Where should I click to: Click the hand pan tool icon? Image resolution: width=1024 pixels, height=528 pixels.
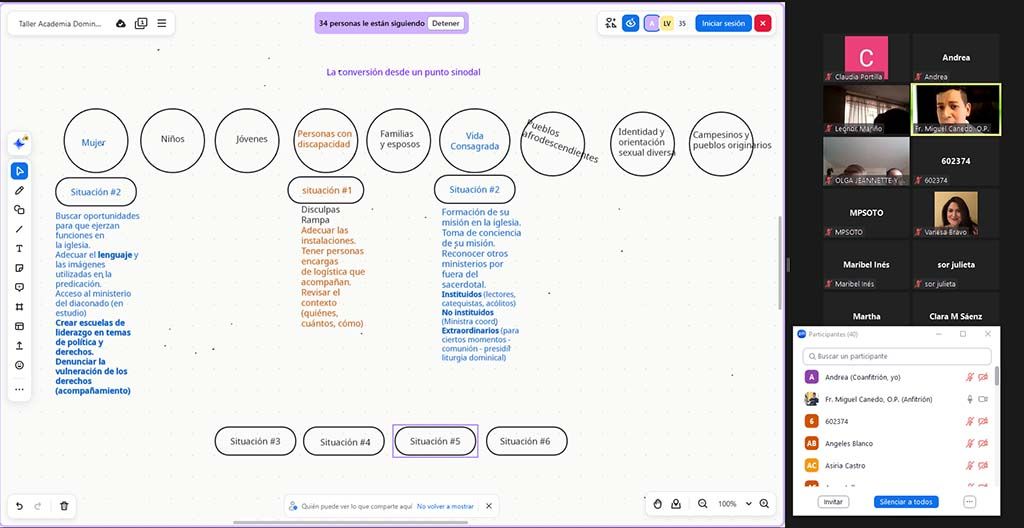coord(658,504)
